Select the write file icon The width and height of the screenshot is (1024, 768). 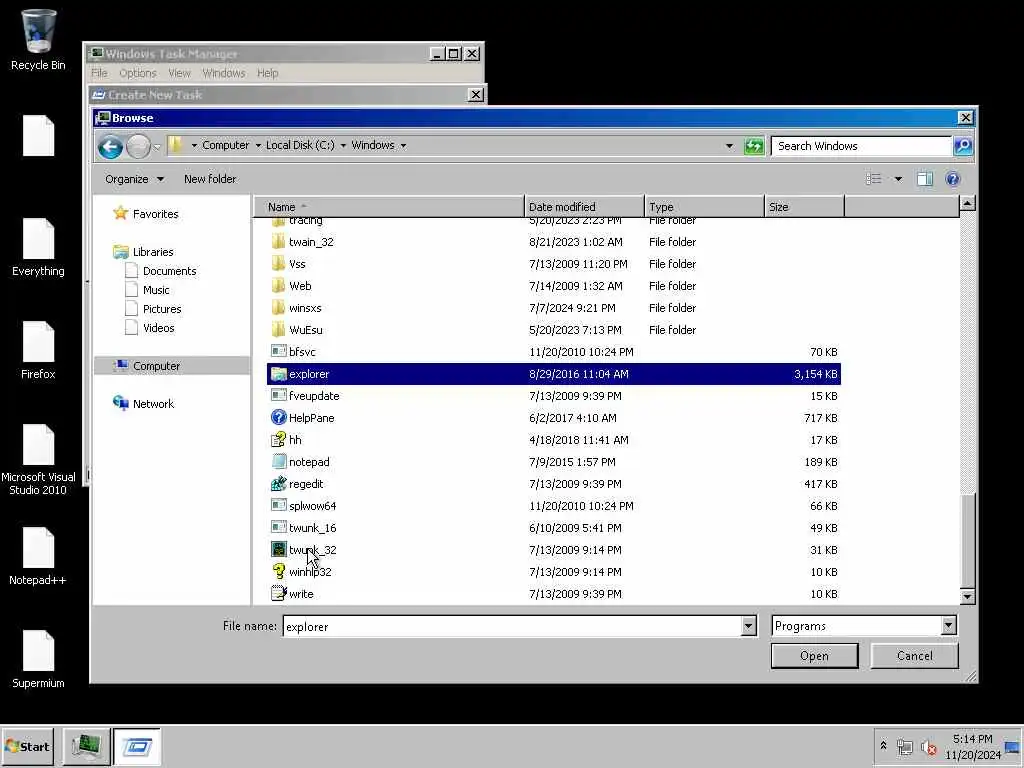pyautogui.click(x=279, y=593)
